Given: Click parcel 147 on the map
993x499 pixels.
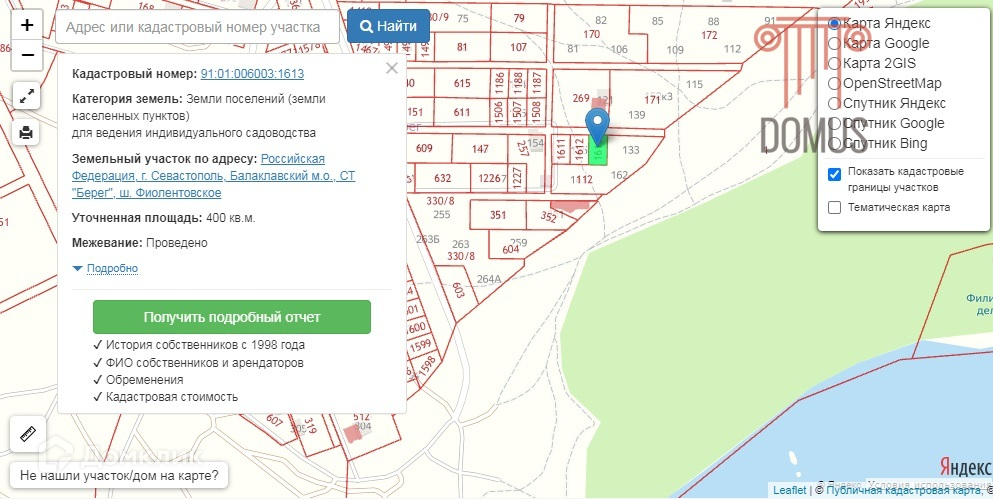Looking at the screenshot, I should pyautogui.click(x=480, y=149).
